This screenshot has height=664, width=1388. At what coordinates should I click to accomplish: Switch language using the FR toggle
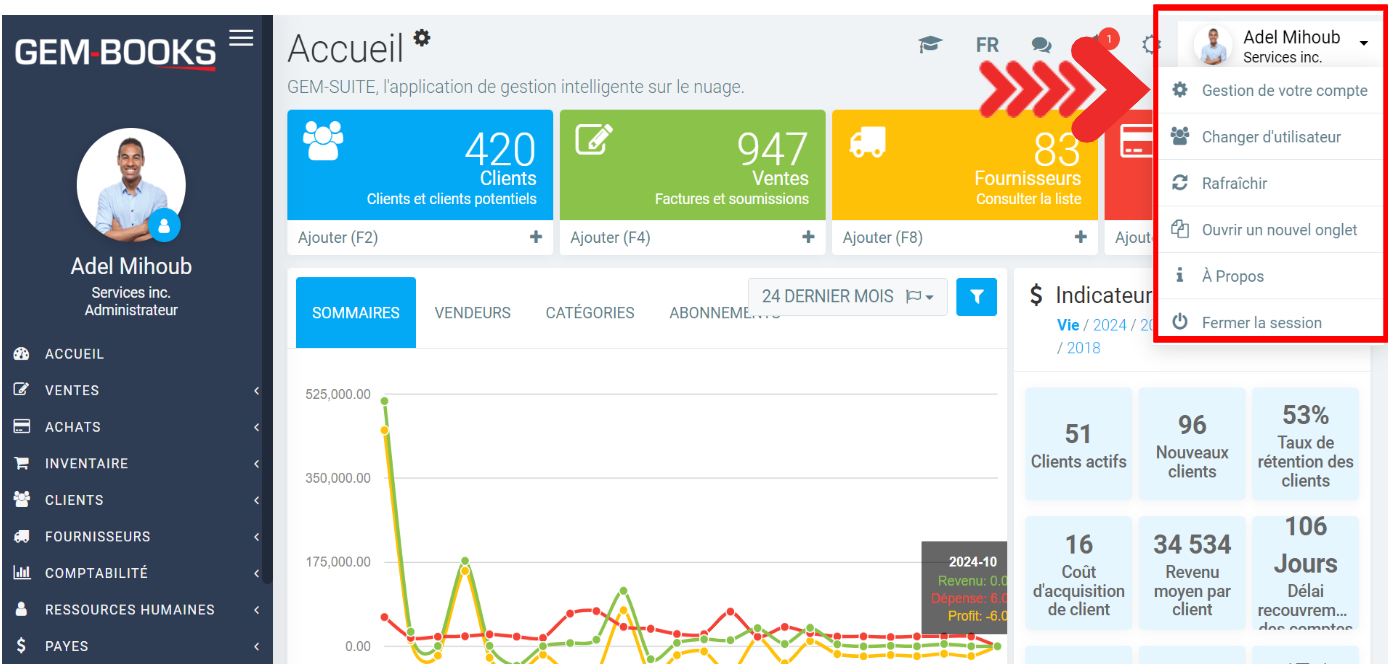pyautogui.click(x=987, y=45)
